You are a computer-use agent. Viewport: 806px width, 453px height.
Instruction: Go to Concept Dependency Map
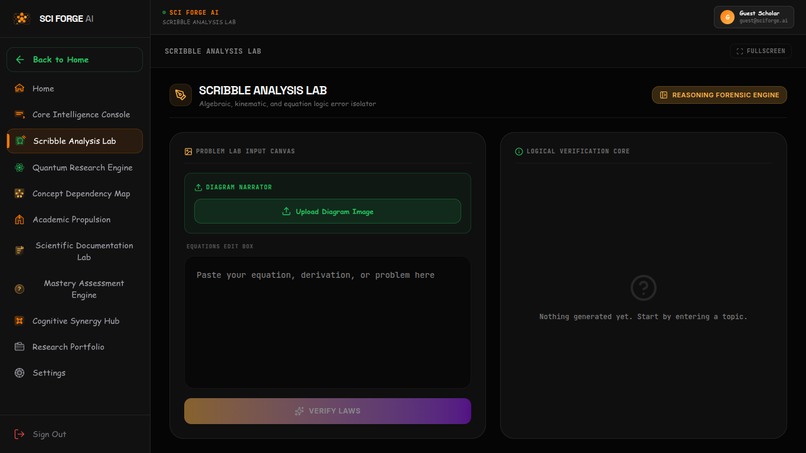coord(75,194)
